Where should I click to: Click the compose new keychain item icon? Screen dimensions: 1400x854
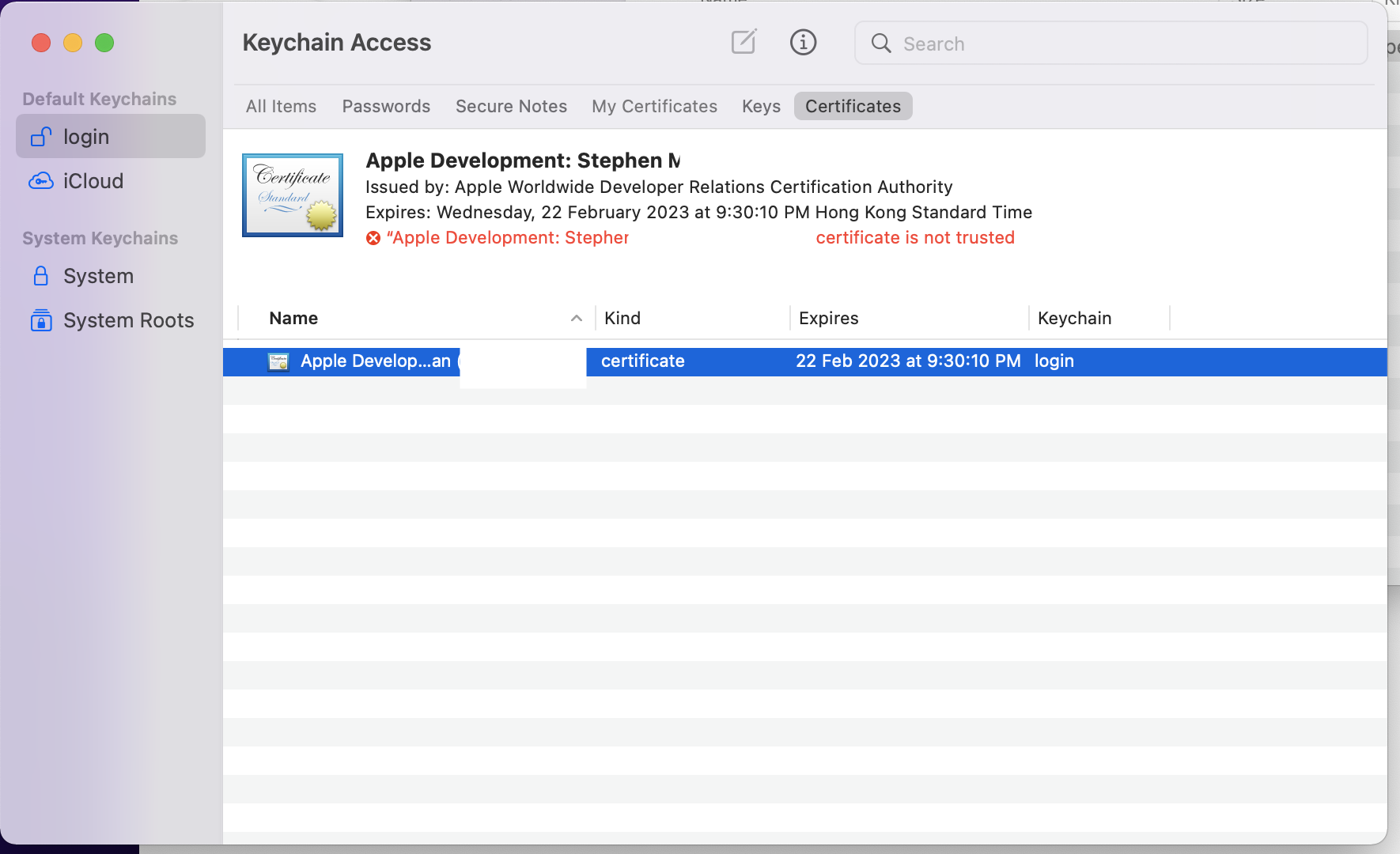click(x=744, y=42)
